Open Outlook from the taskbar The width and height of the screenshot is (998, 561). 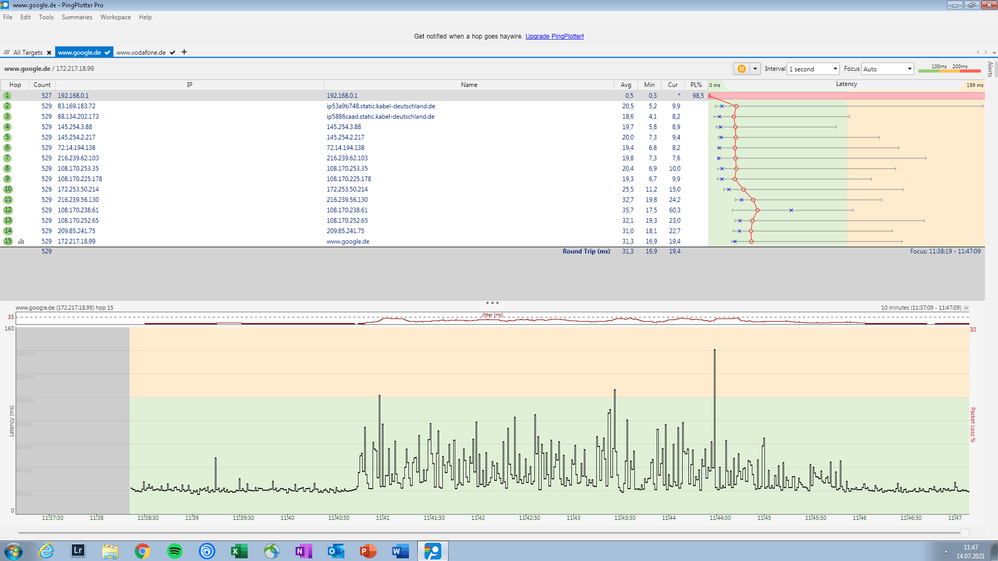pos(335,551)
